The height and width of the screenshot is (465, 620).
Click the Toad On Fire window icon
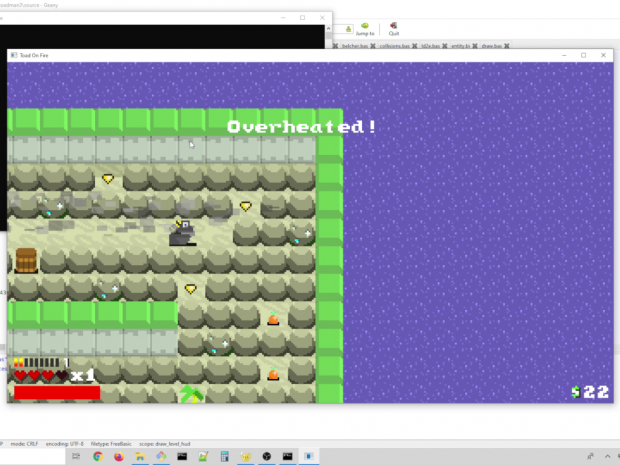14,55
